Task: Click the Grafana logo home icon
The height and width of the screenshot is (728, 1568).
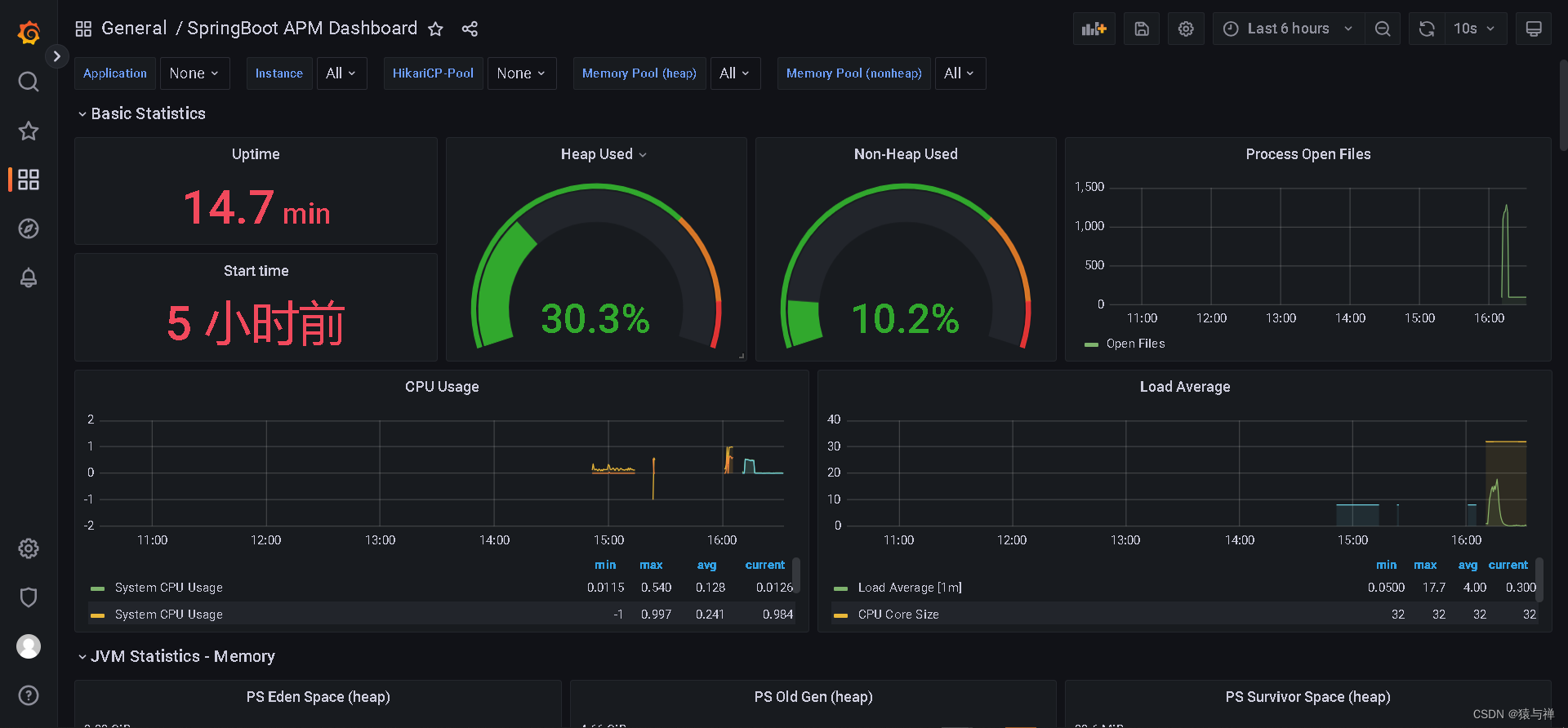Action: pos(29,33)
